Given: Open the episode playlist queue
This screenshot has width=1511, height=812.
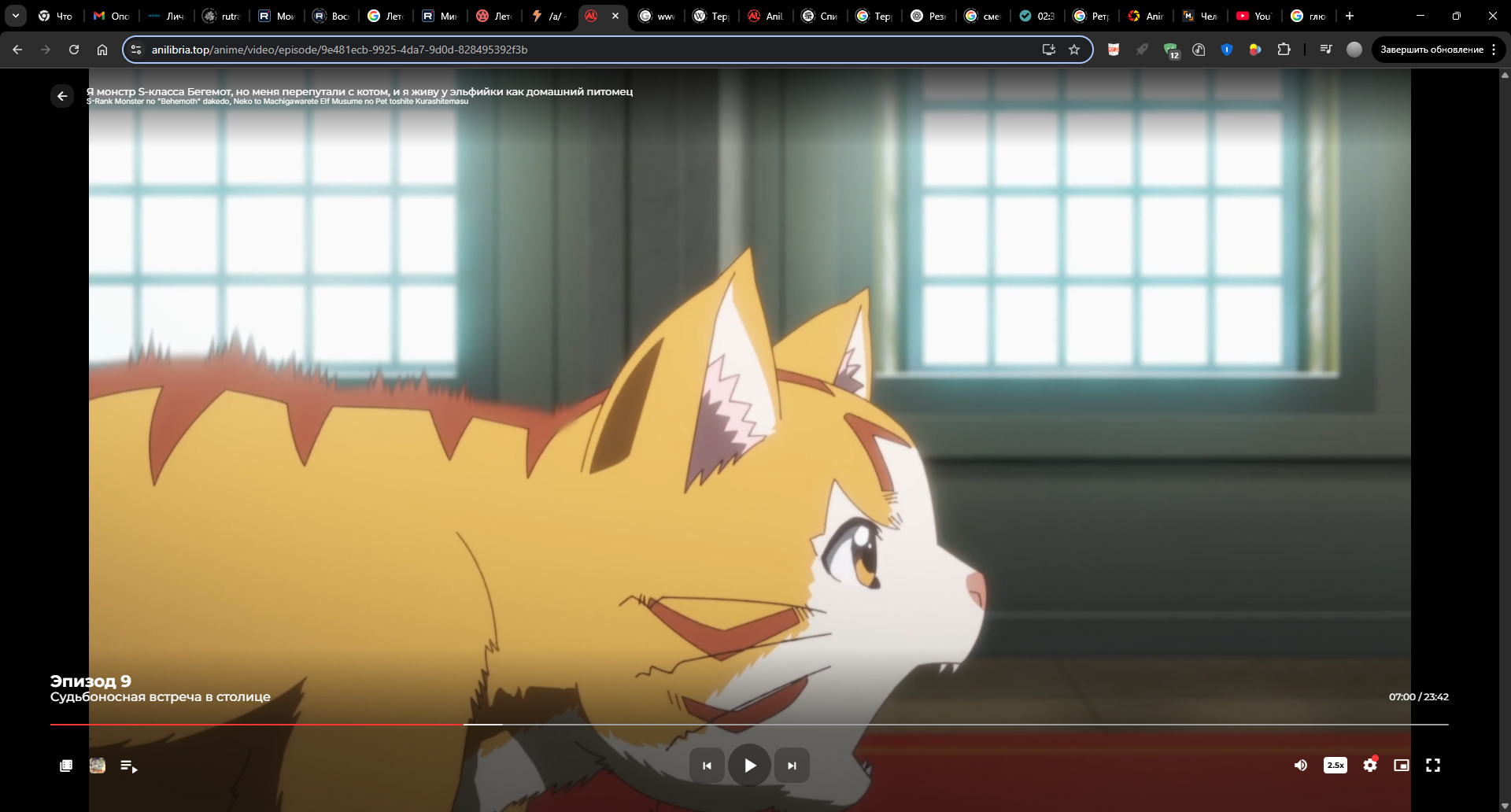Looking at the screenshot, I should tap(129, 766).
